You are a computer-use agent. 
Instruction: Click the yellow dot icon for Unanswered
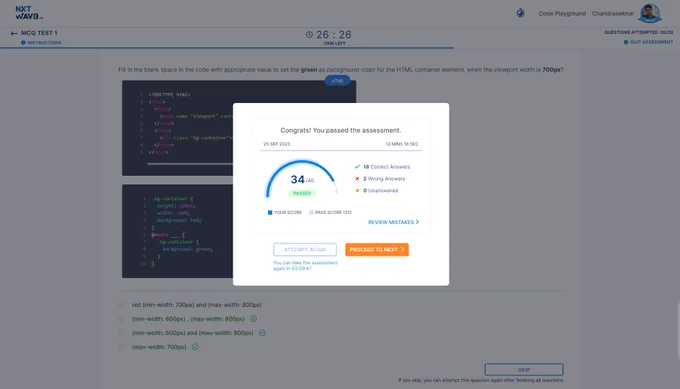(x=357, y=190)
